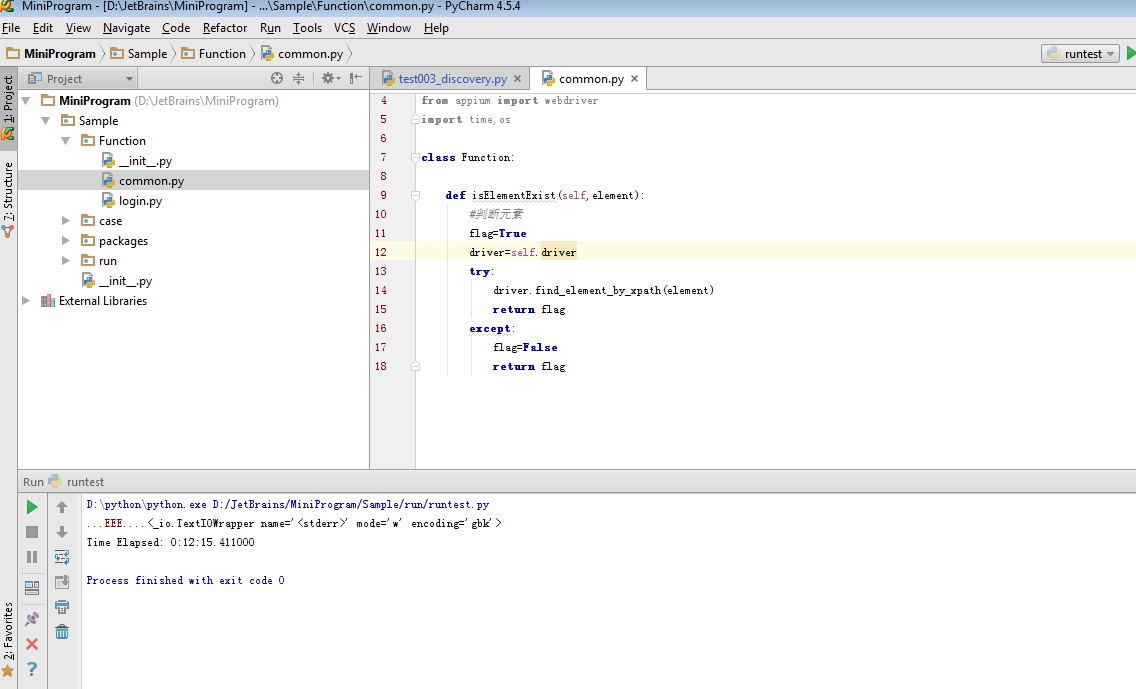Toggle the 2: Favorites tool window tab
This screenshot has width=1136, height=689.
(8, 639)
